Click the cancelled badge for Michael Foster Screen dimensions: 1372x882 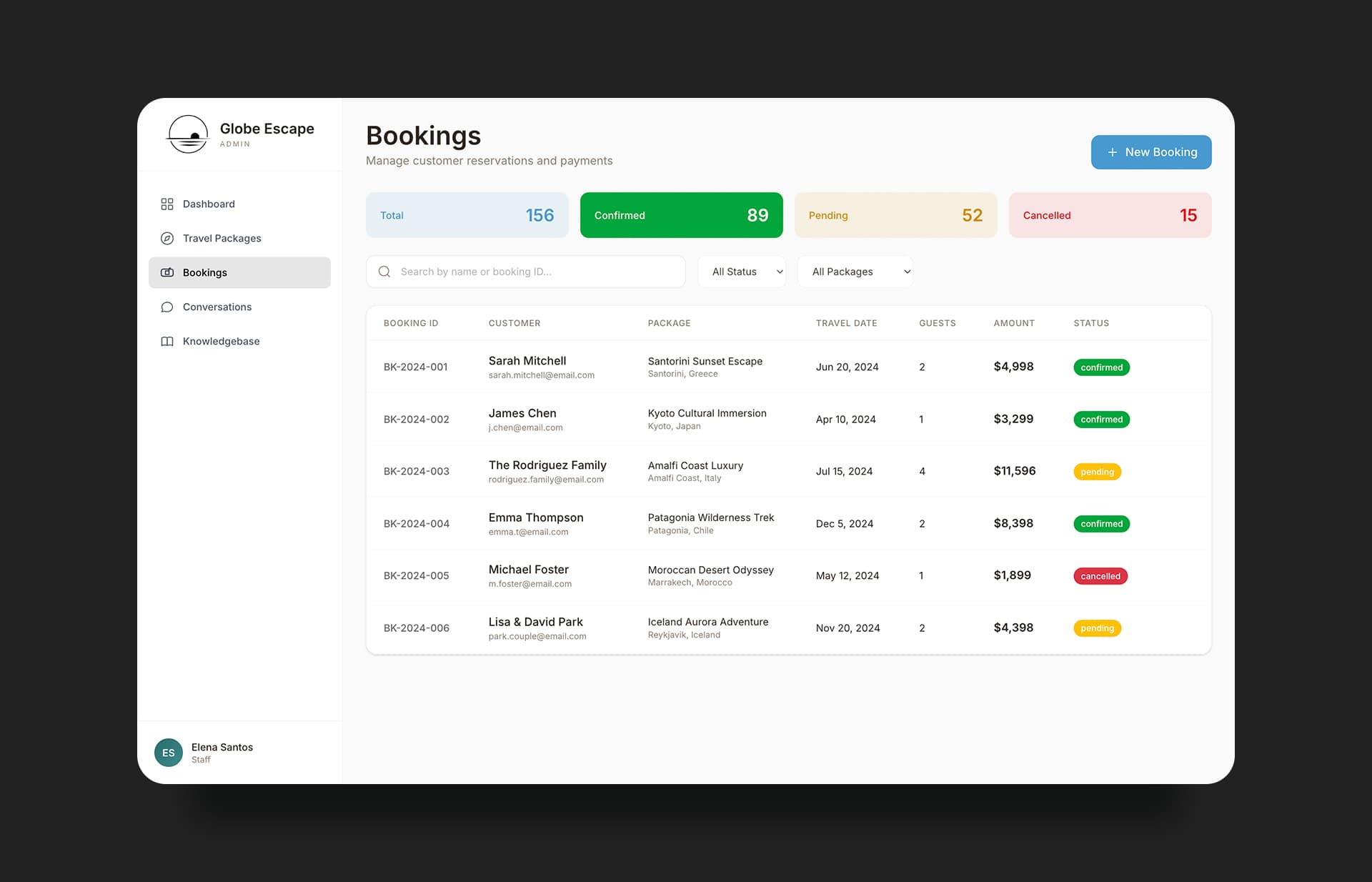tap(1100, 576)
